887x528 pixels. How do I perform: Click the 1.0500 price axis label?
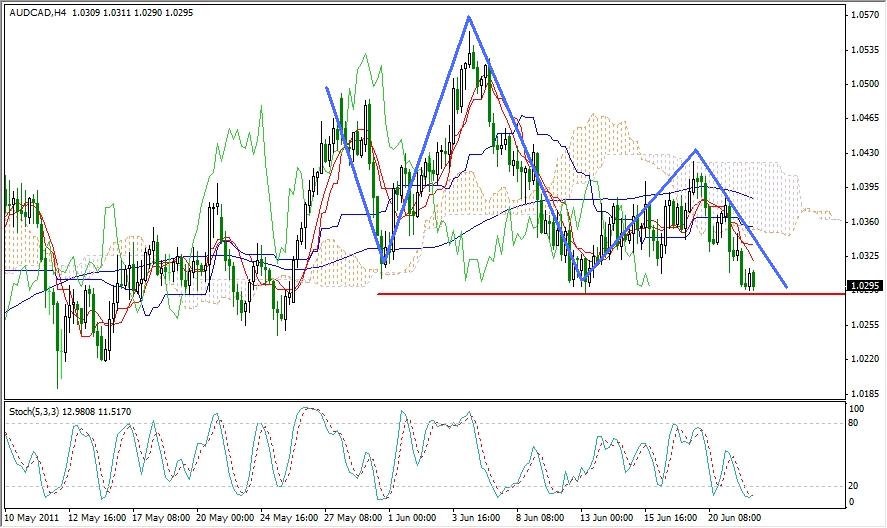(x=864, y=84)
